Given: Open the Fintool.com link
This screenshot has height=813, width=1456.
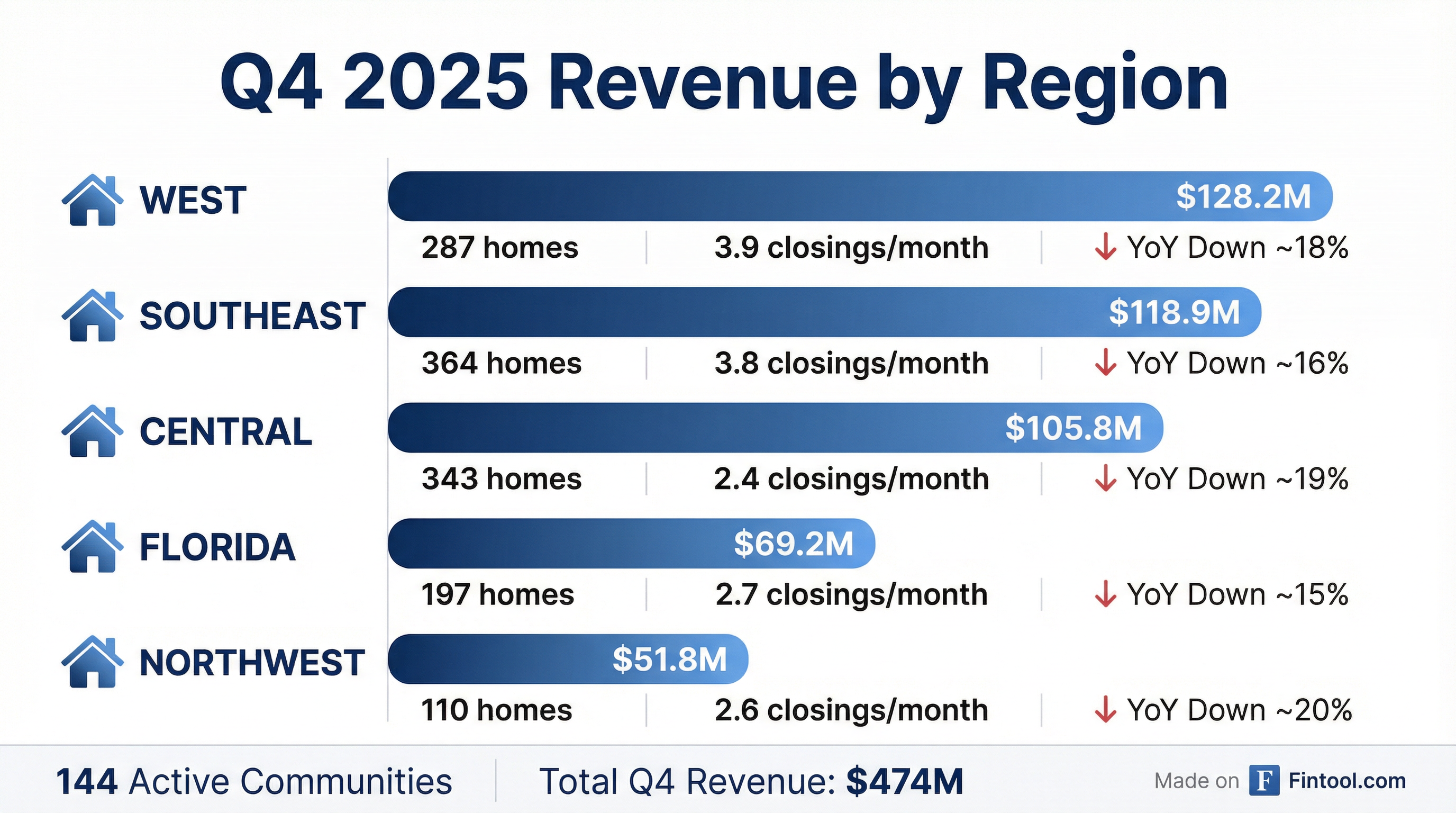Looking at the screenshot, I should pos(1347,781).
